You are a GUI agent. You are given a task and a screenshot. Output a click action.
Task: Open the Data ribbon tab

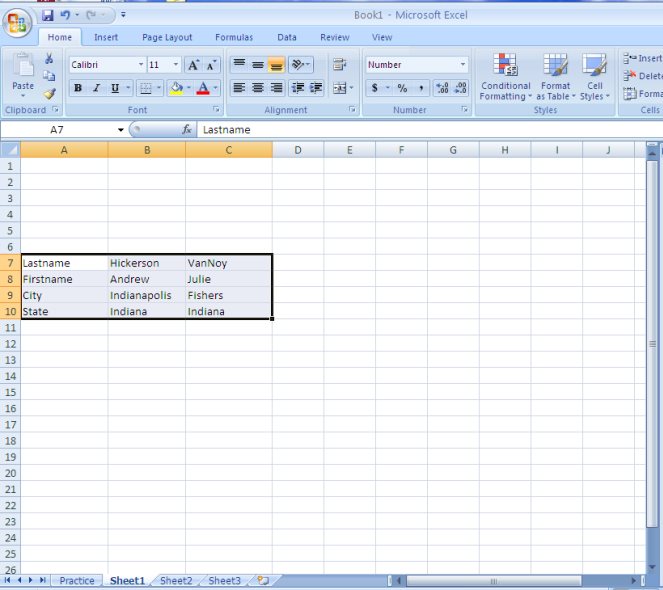(x=287, y=37)
